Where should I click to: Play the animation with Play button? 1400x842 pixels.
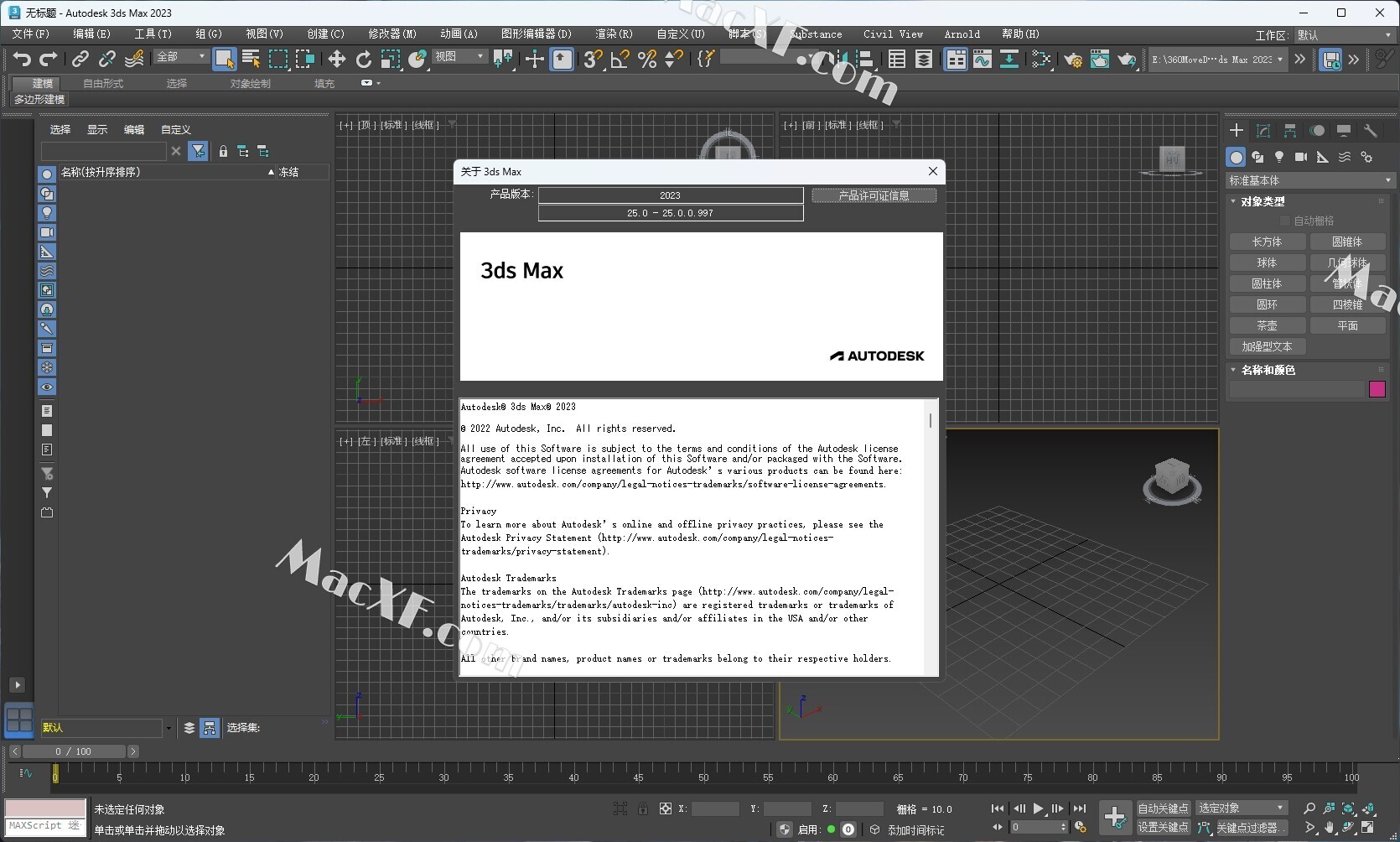click(x=1038, y=808)
